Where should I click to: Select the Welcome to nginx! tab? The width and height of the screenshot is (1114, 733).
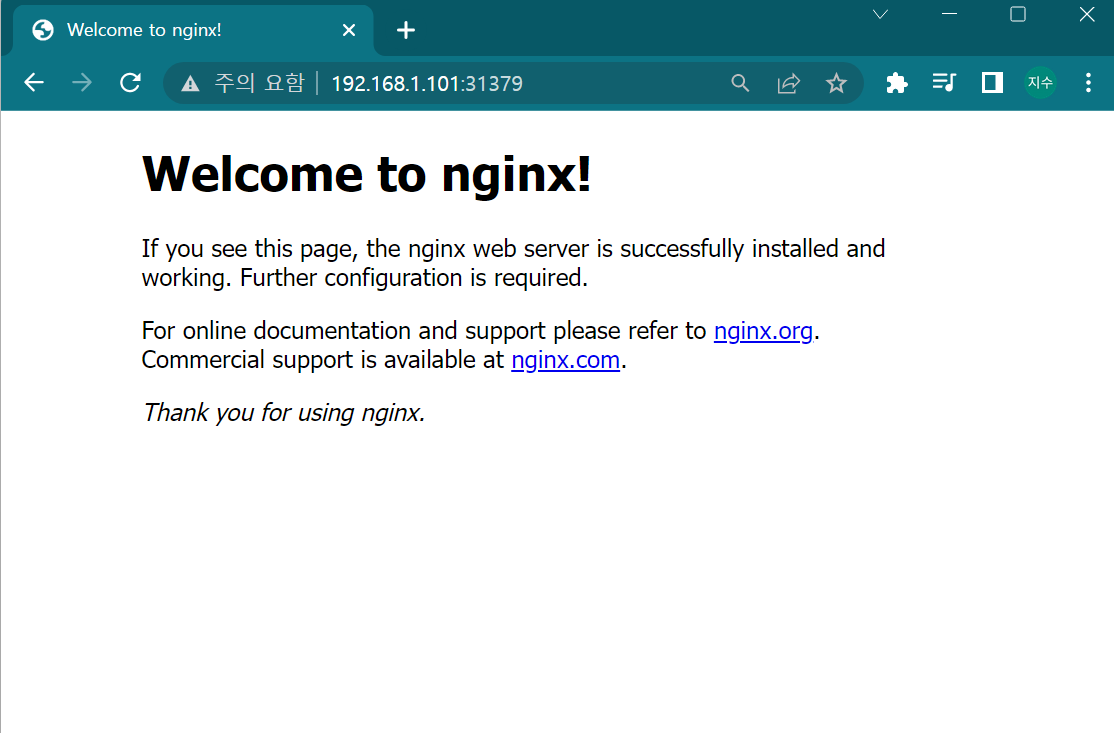click(193, 30)
